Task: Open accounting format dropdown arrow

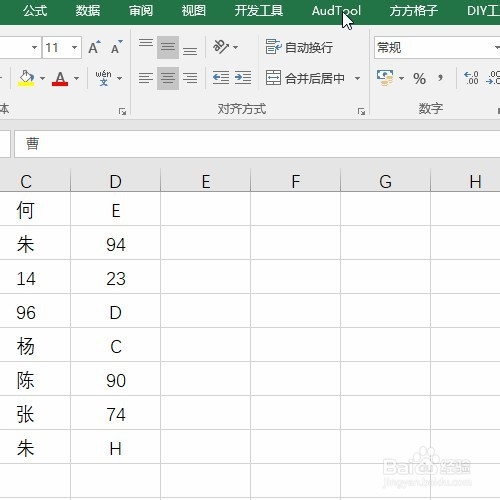Action: click(x=401, y=78)
